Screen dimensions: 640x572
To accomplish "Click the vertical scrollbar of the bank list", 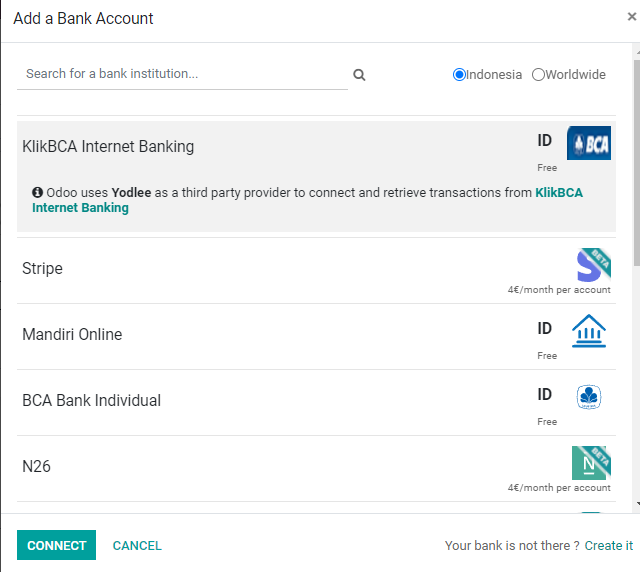I will click(x=637, y=163).
